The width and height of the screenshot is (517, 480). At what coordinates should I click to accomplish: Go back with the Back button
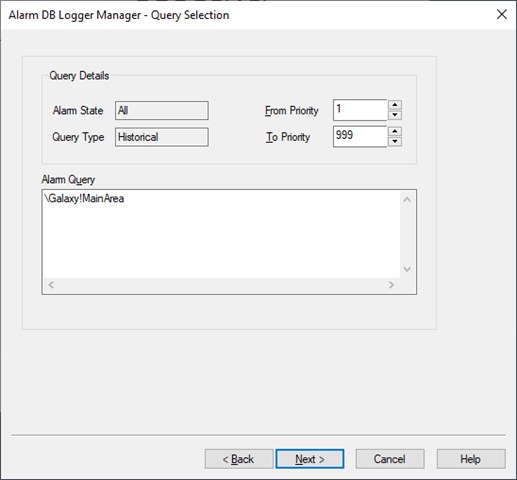click(x=239, y=459)
